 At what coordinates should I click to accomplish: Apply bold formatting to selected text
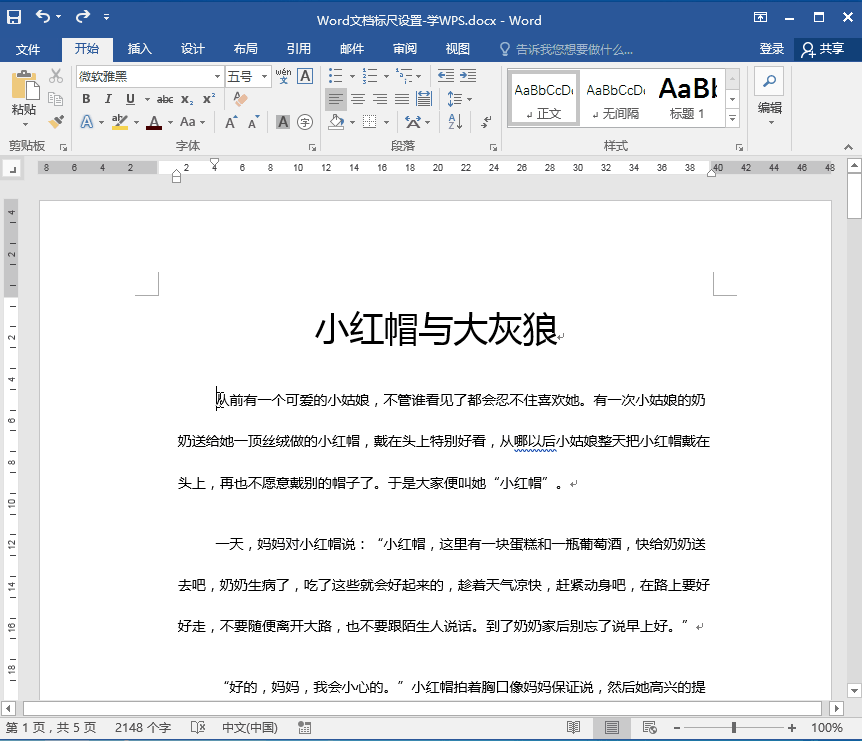[87, 99]
